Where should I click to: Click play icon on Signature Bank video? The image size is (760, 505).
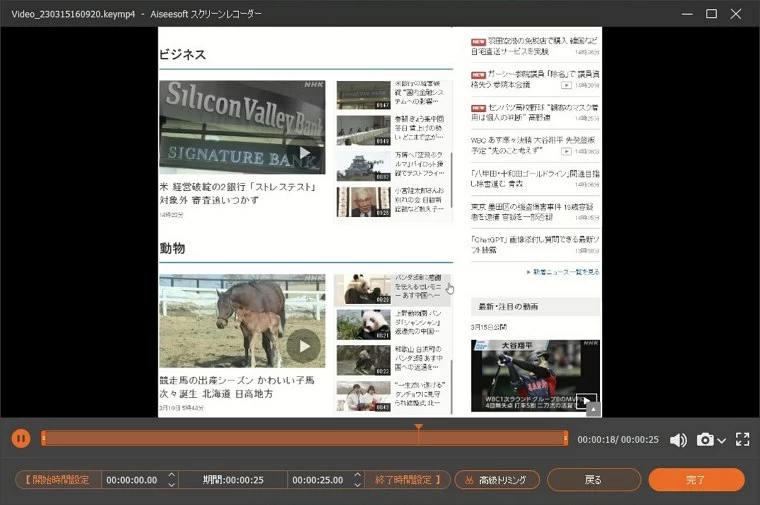point(304,153)
